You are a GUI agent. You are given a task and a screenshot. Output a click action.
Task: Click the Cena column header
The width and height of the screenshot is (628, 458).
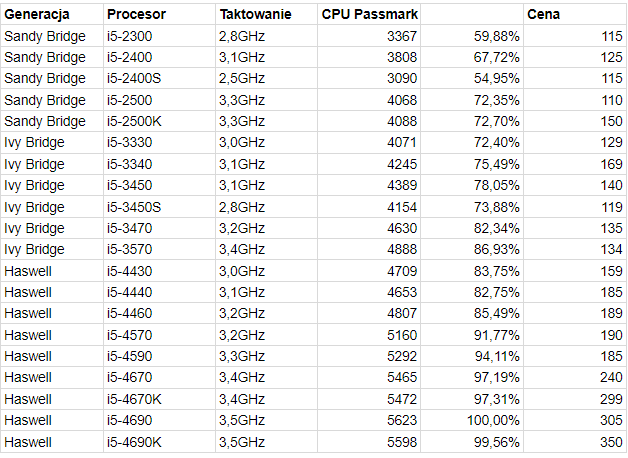point(575,14)
